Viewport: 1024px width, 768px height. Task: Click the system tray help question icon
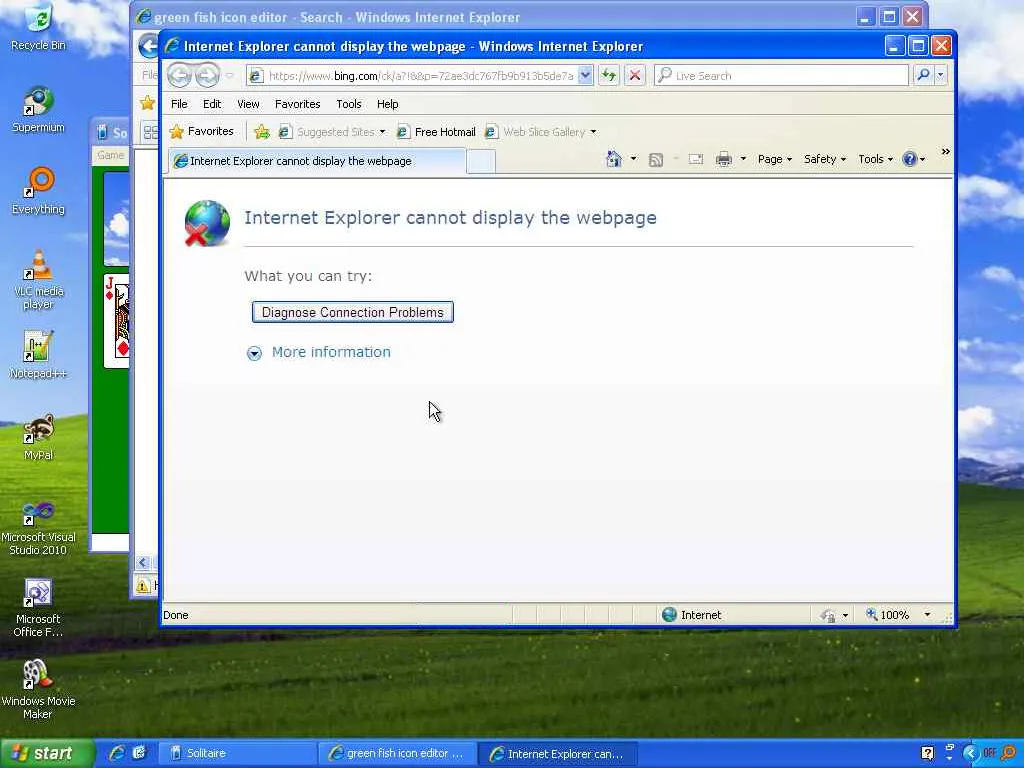(927, 753)
